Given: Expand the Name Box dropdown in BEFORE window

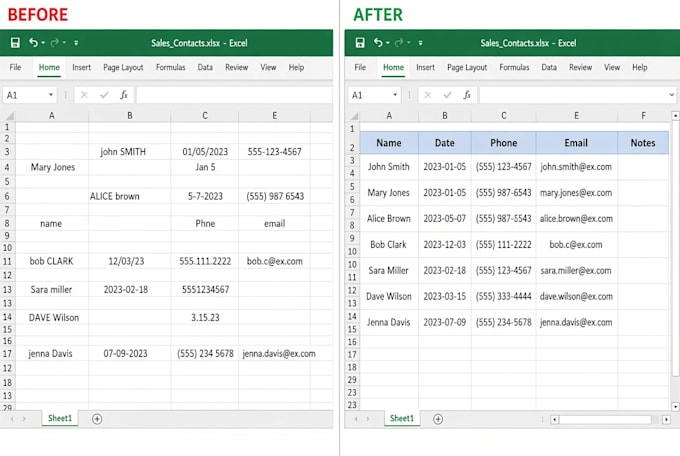Looking at the screenshot, I should [x=51, y=95].
